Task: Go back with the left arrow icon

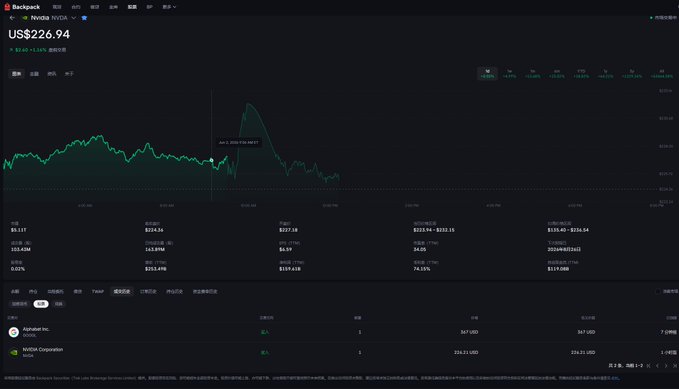Action: pos(12,18)
